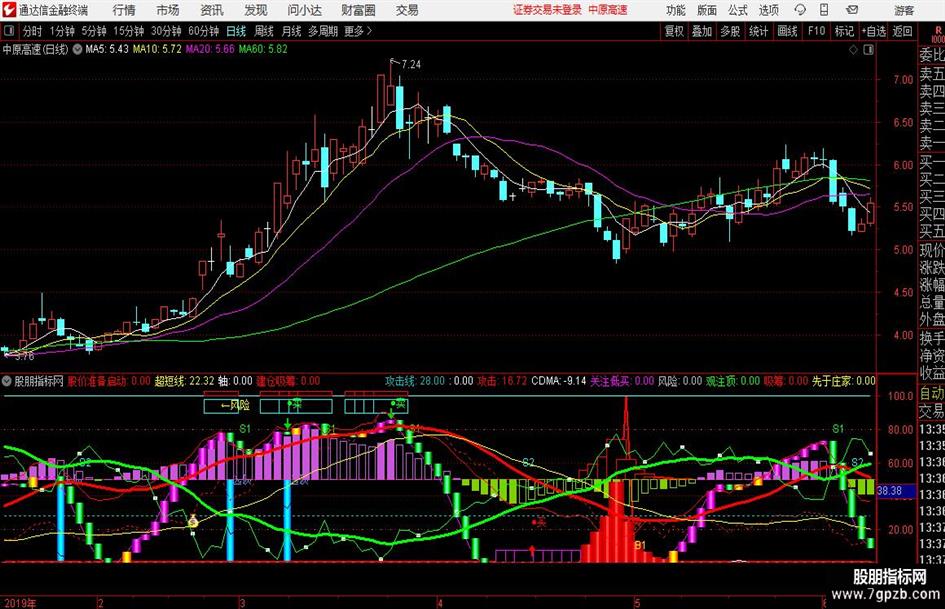Switch to the 30分钟 period tab

click(x=166, y=31)
